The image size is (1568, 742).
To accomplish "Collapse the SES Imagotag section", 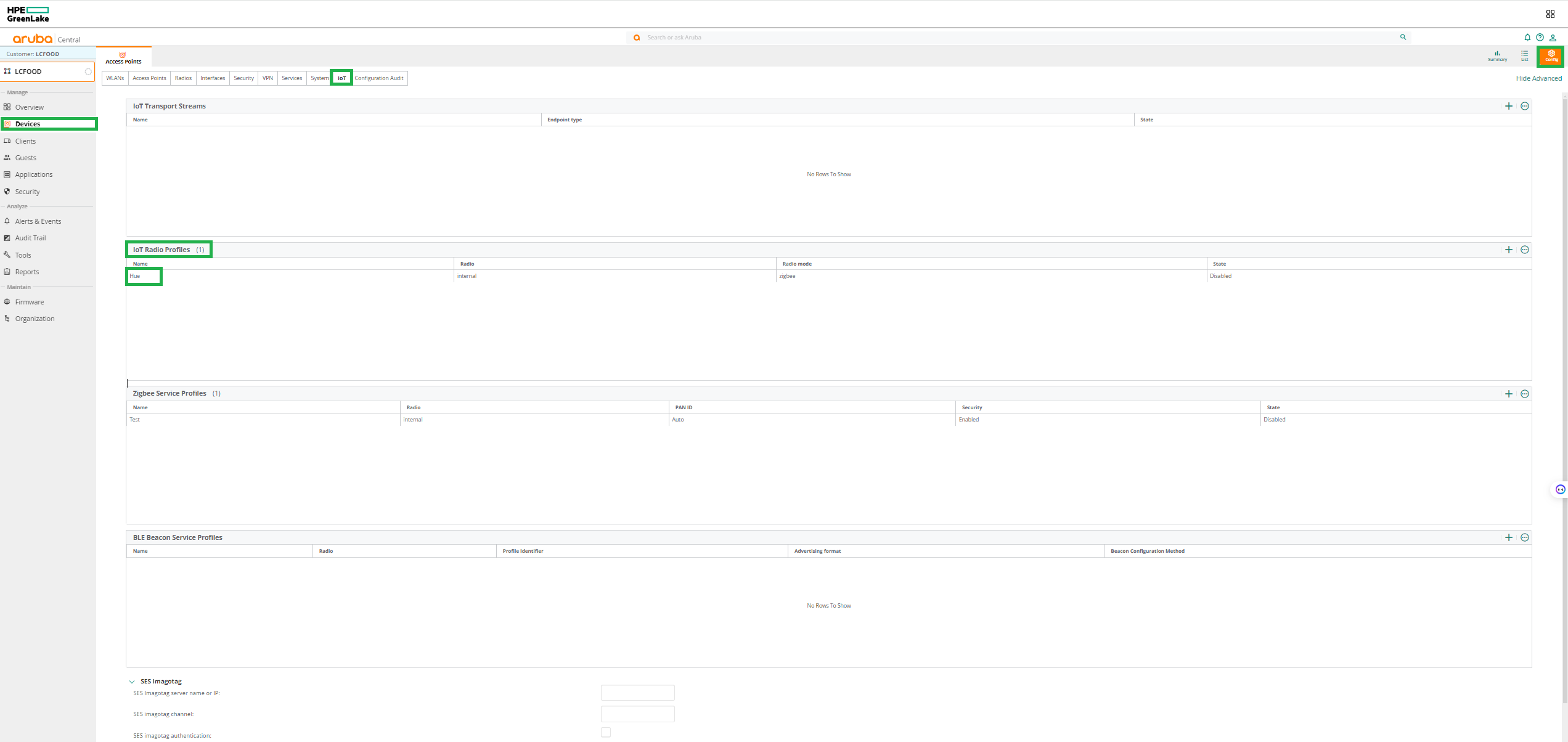I will pos(132,682).
